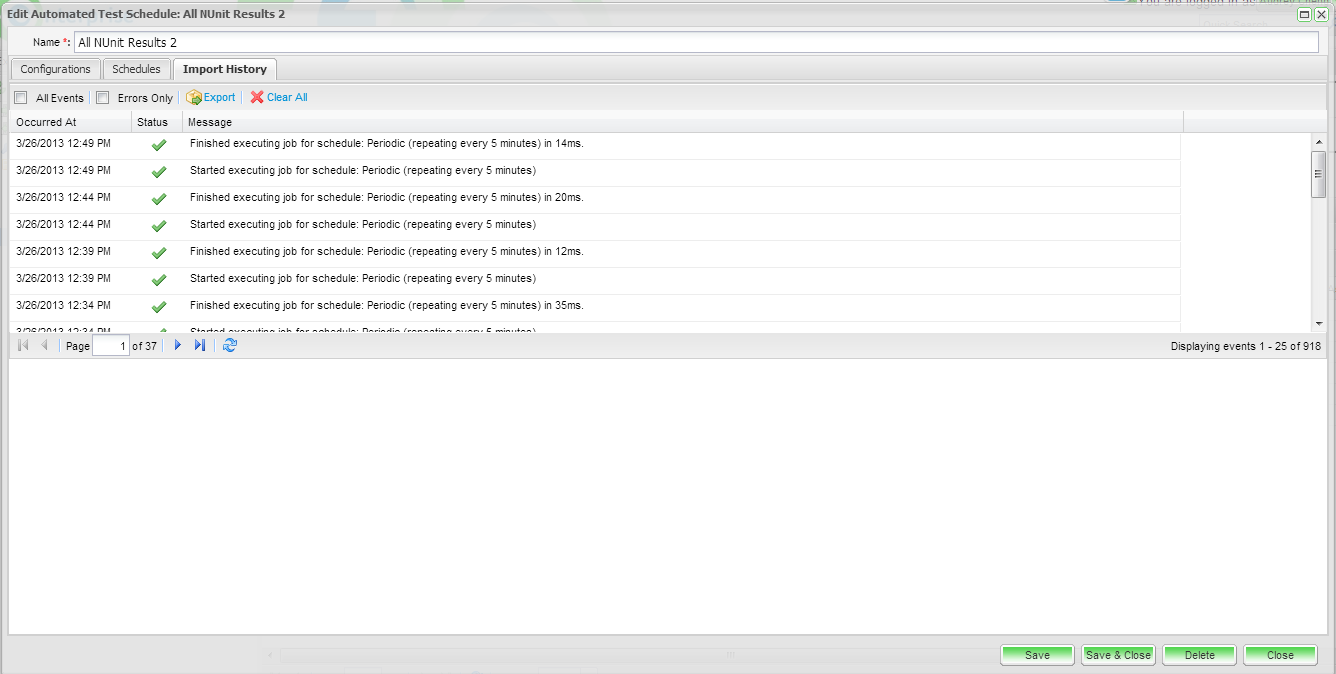Click the green checkmark in the first row
The image size is (1336, 674).
pyautogui.click(x=158, y=145)
